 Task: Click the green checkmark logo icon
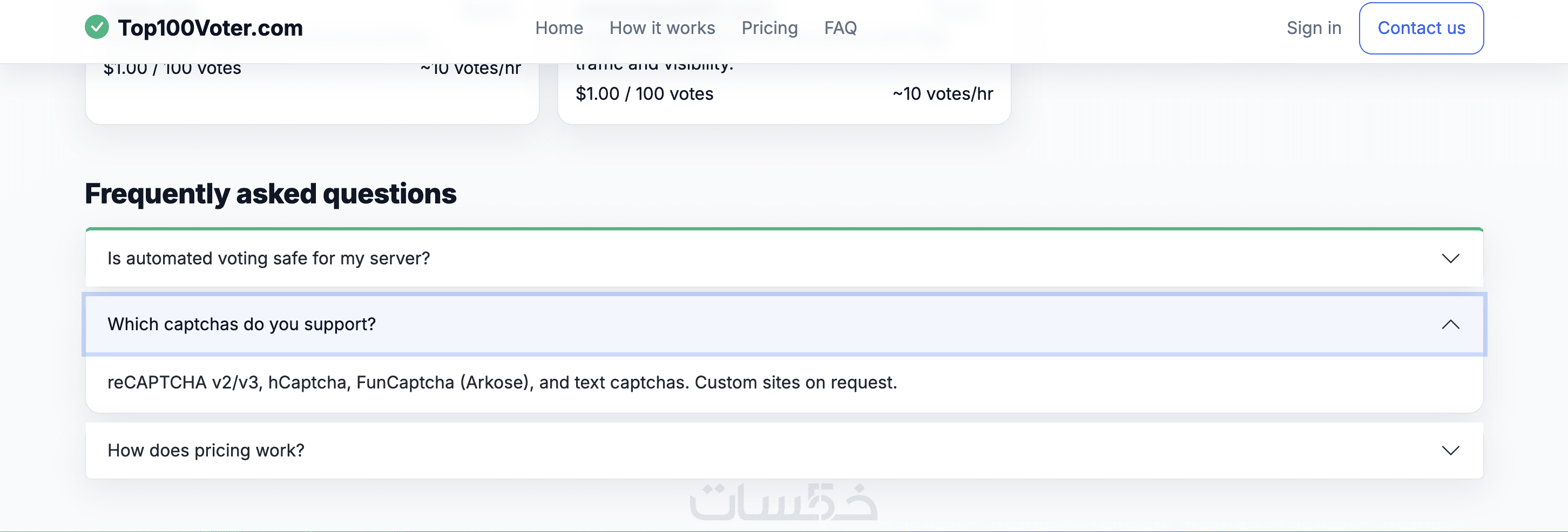point(97,28)
